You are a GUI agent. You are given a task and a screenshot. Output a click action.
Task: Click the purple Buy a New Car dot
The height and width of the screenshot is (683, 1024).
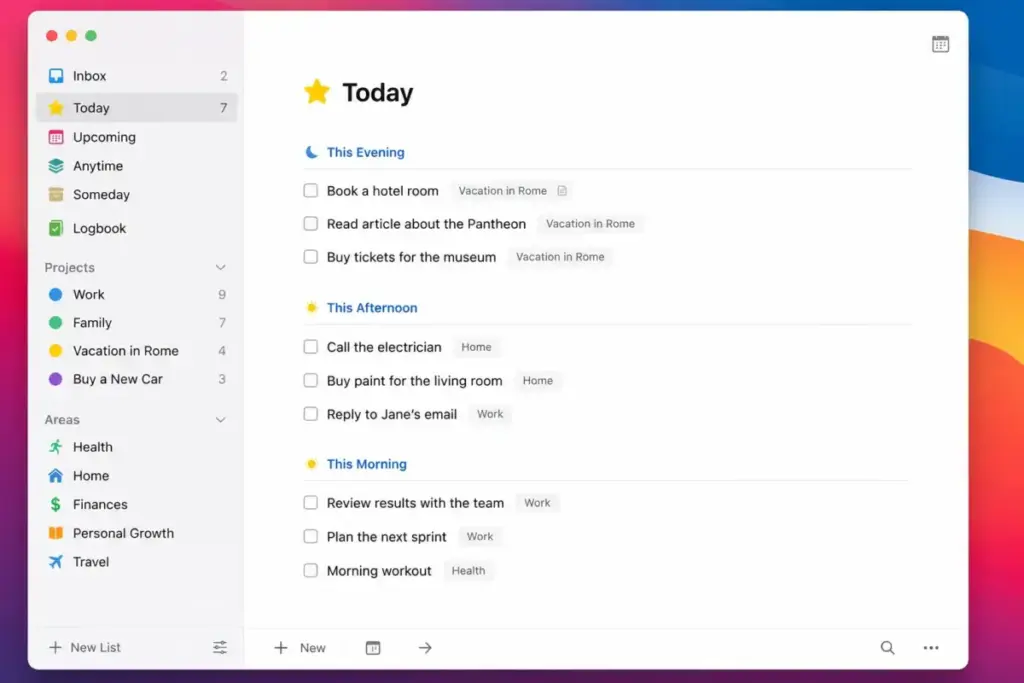pyautogui.click(x=56, y=379)
